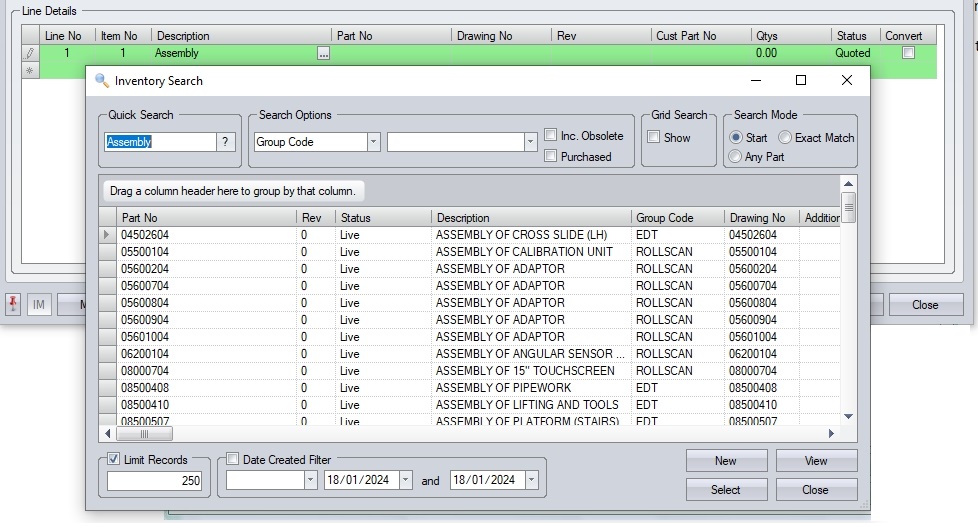Image resolution: width=978 pixels, height=523 pixels.
Task: Enable the Inc. Obsolete checkbox
Action: [551, 136]
